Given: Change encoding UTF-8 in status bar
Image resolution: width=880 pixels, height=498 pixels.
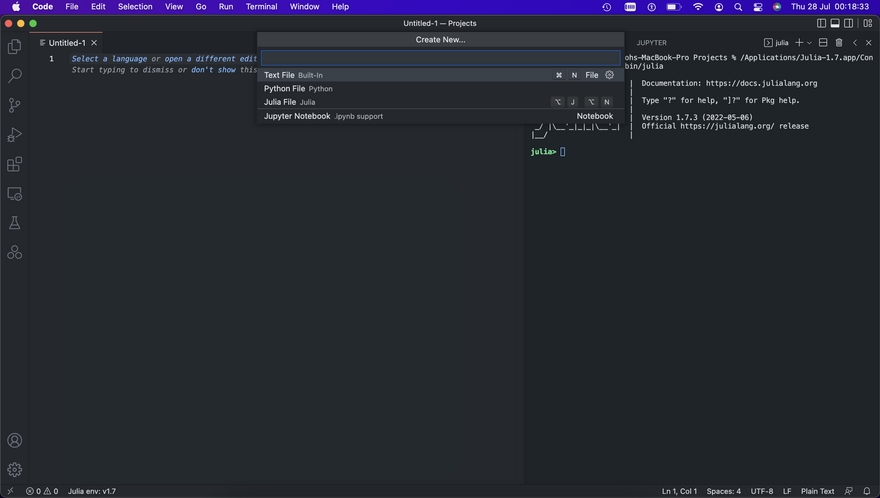Looking at the screenshot, I should pyautogui.click(x=762, y=491).
